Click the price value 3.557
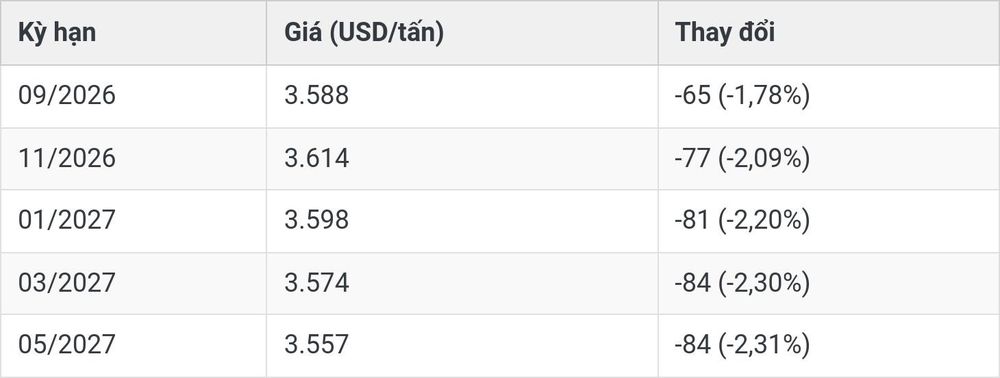1000x378 pixels. click(x=317, y=345)
